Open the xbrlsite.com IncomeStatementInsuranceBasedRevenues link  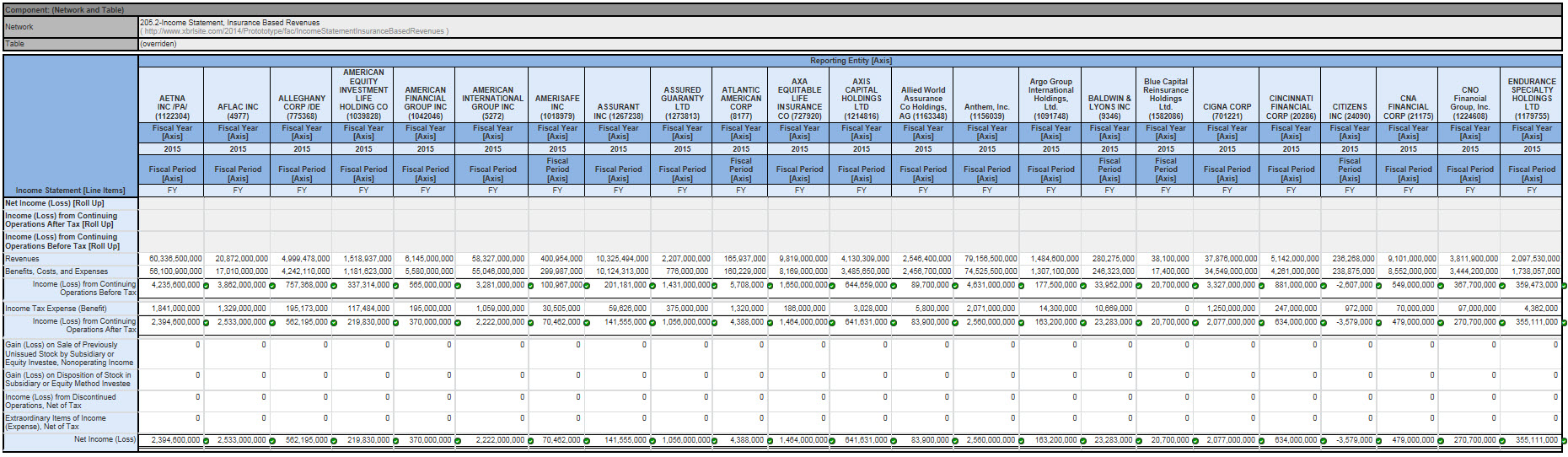294,31
